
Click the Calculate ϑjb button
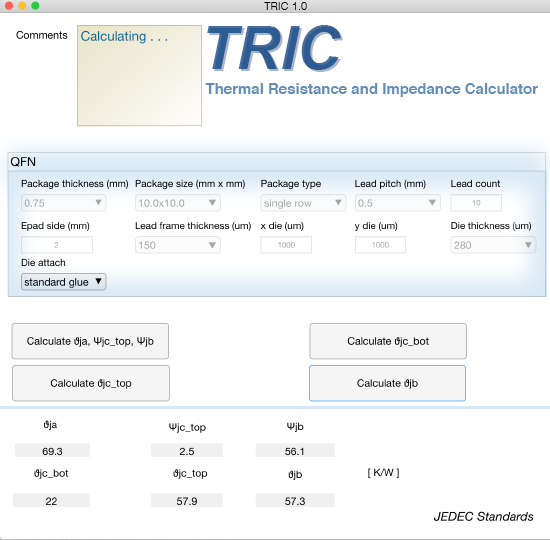coord(387,383)
